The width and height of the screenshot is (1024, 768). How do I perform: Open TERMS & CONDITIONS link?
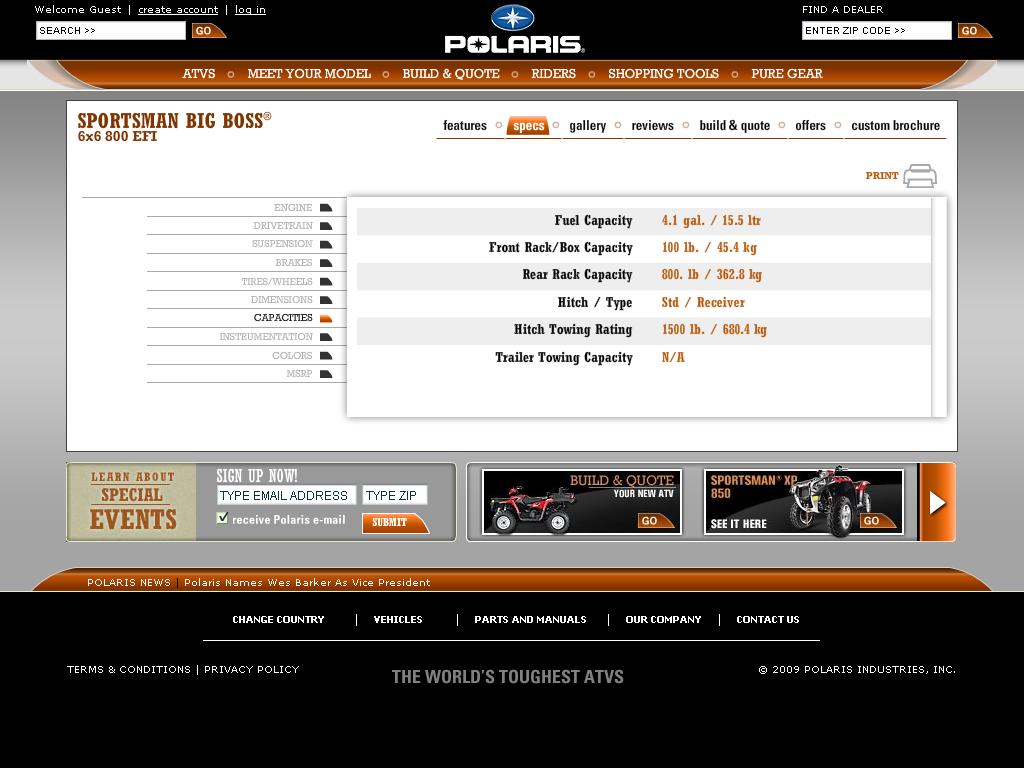pyautogui.click(x=129, y=669)
